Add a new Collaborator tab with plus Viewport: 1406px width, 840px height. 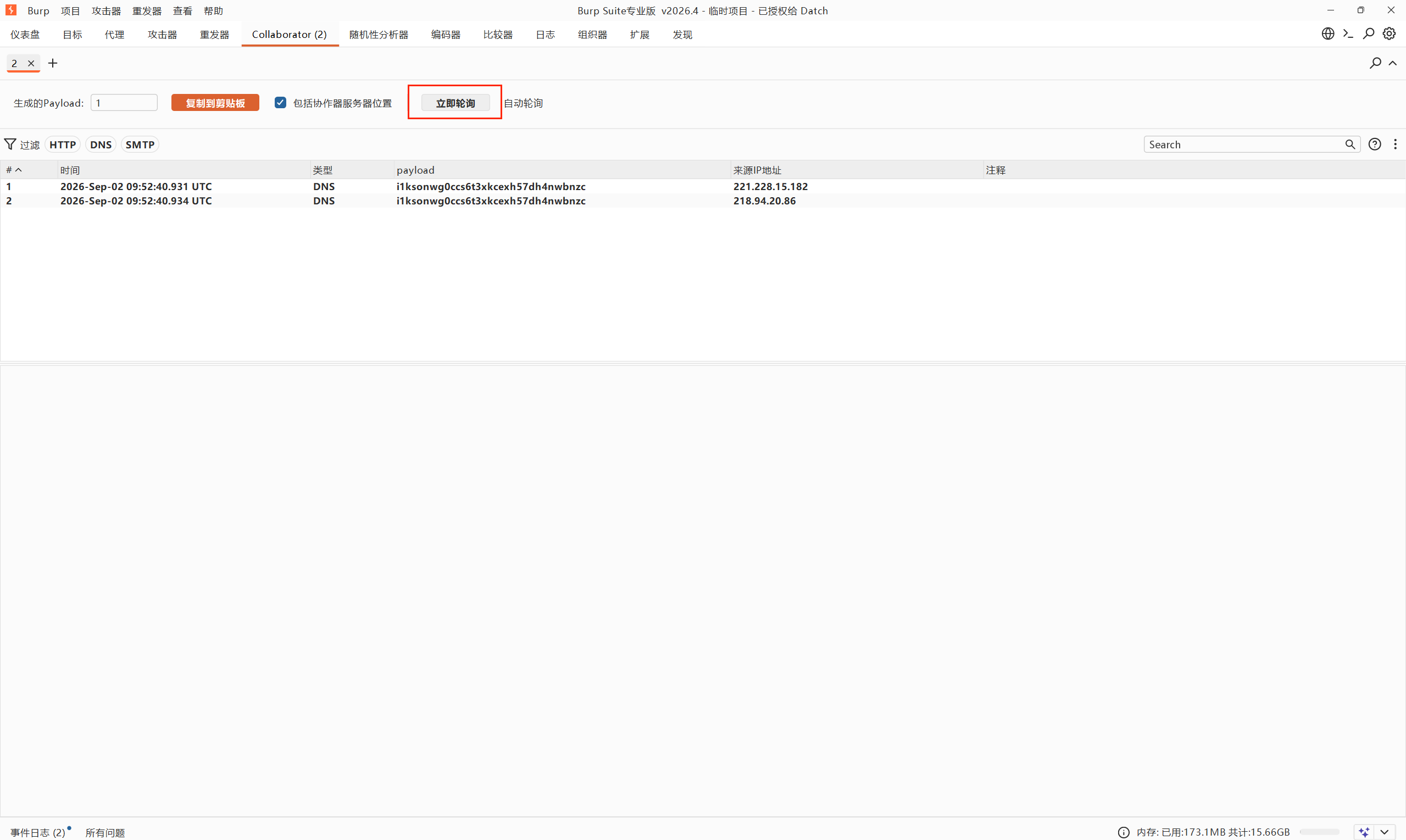53,63
